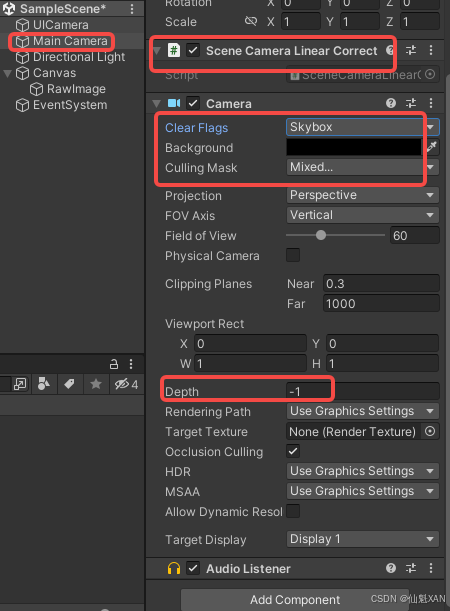Disable Occlusion Culling checkbox
Image resolution: width=450 pixels, height=611 pixels.
[293, 451]
